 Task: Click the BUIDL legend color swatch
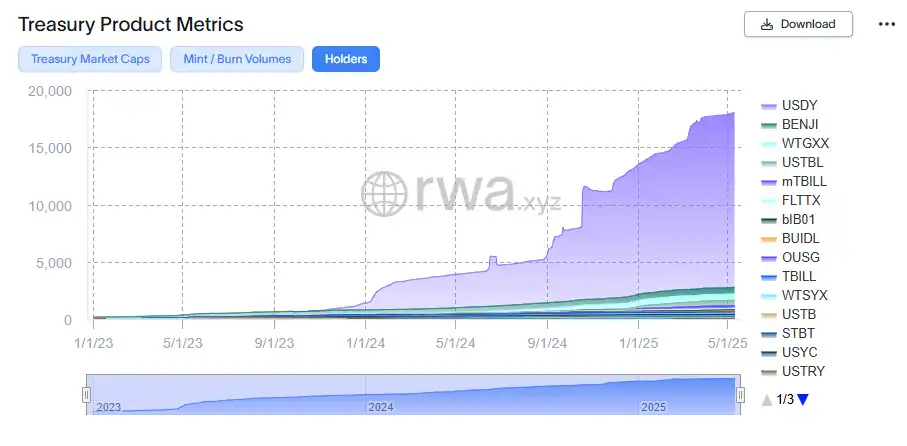[769, 239]
